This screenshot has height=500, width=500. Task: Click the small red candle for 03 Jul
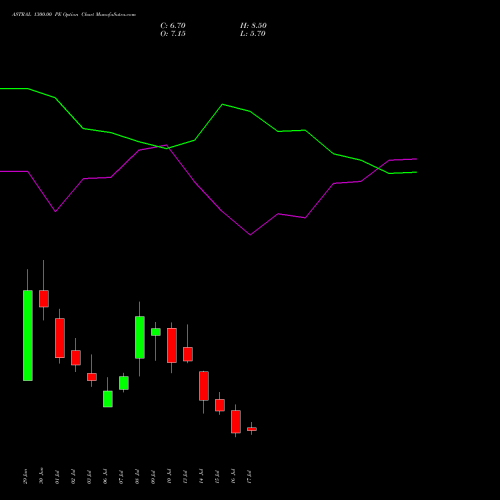click(x=92, y=377)
